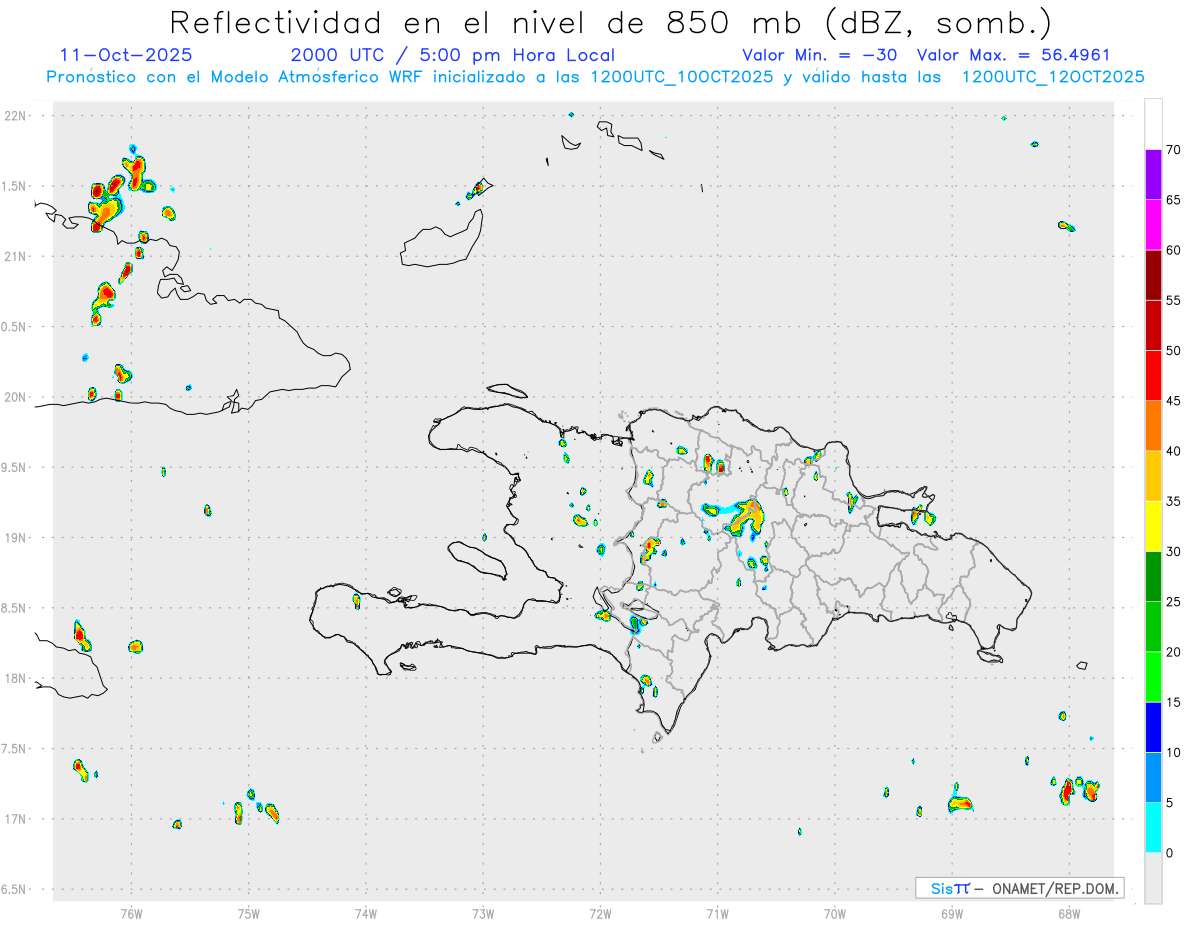Click the colorbar tick value '0'
Viewport: 1200px width, 927px height.
point(1170,853)
